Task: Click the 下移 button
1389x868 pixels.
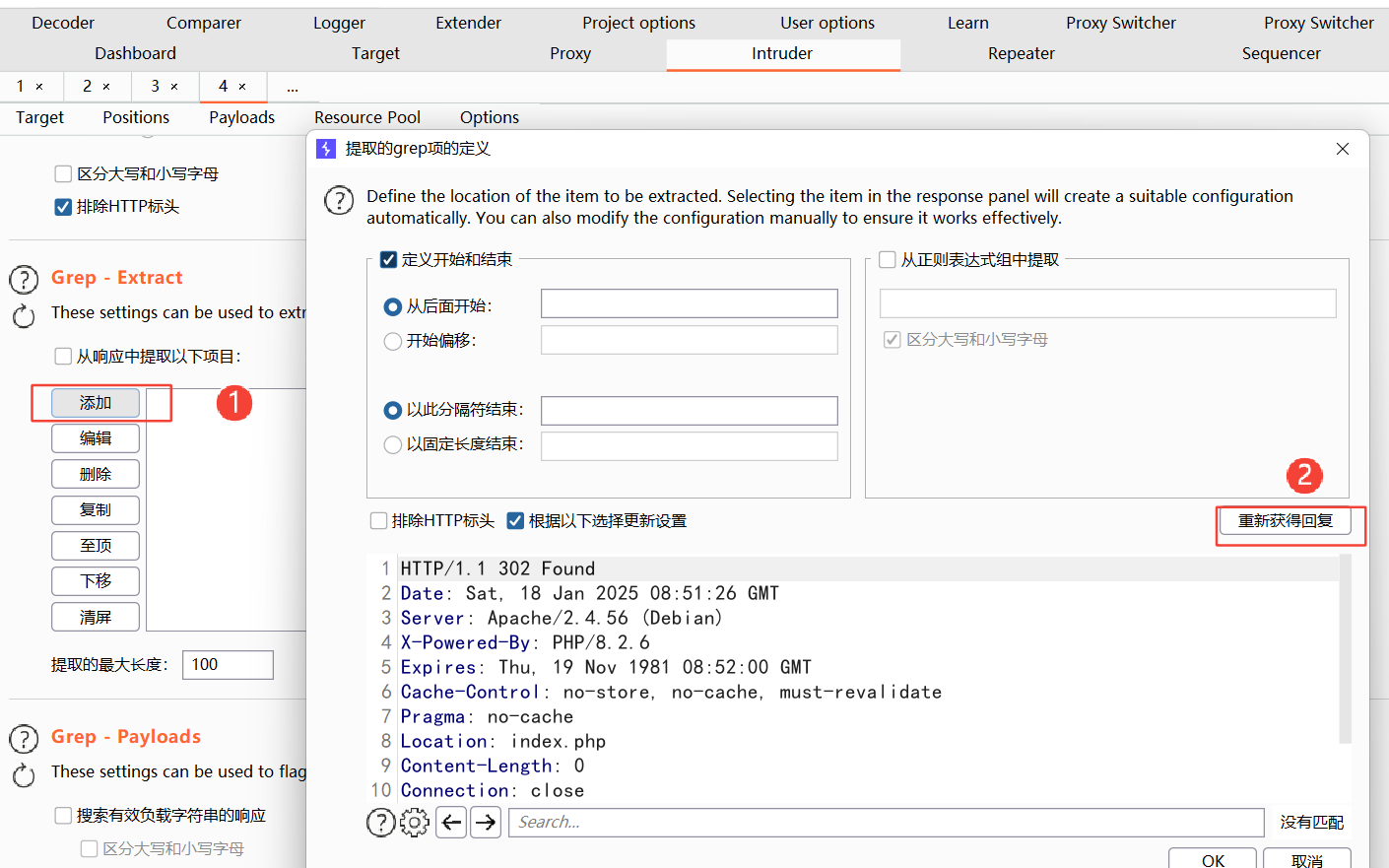Action: point(96,581)
